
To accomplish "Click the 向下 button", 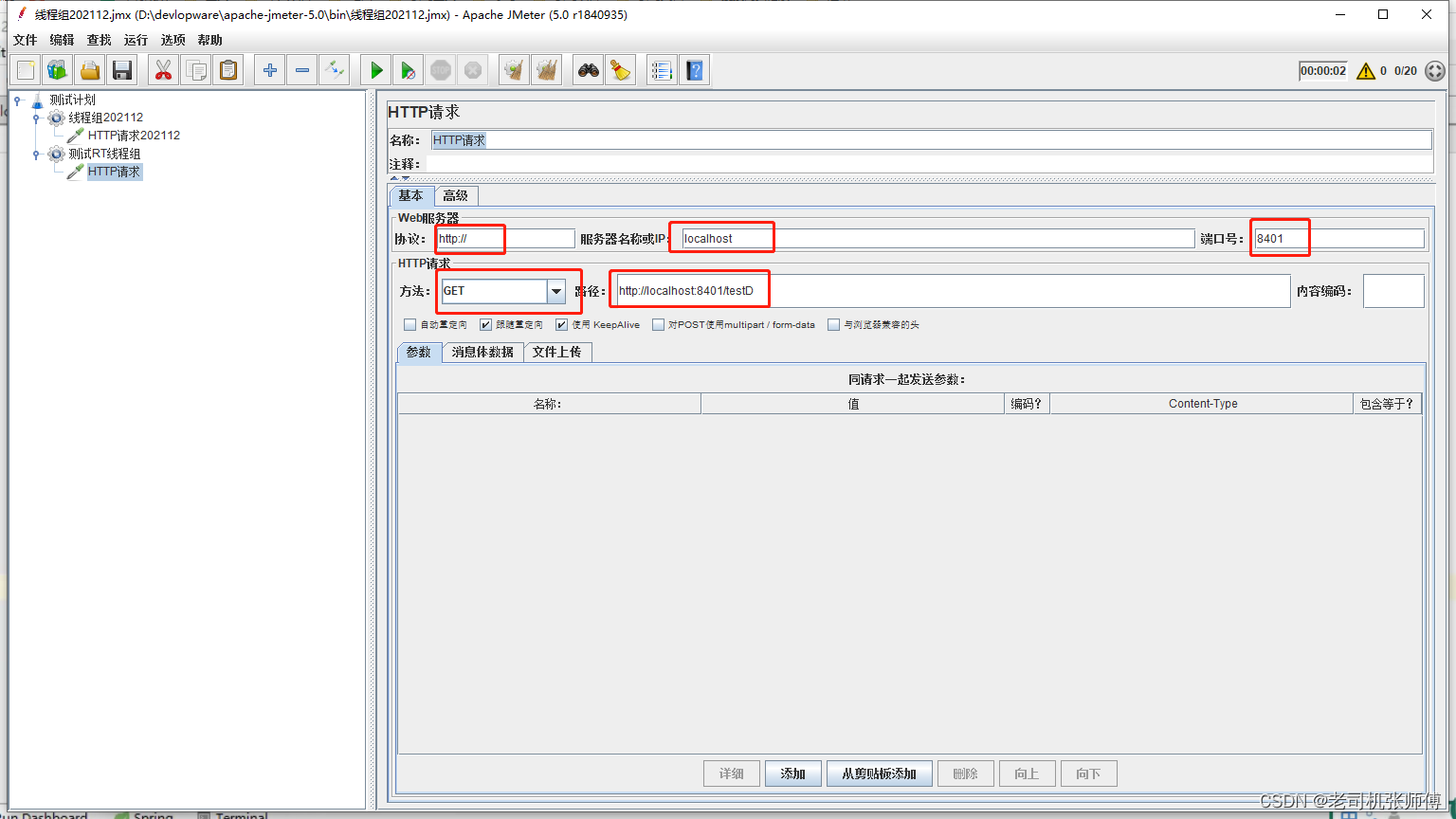I will pyautogui.click(x=1088, y=773).
